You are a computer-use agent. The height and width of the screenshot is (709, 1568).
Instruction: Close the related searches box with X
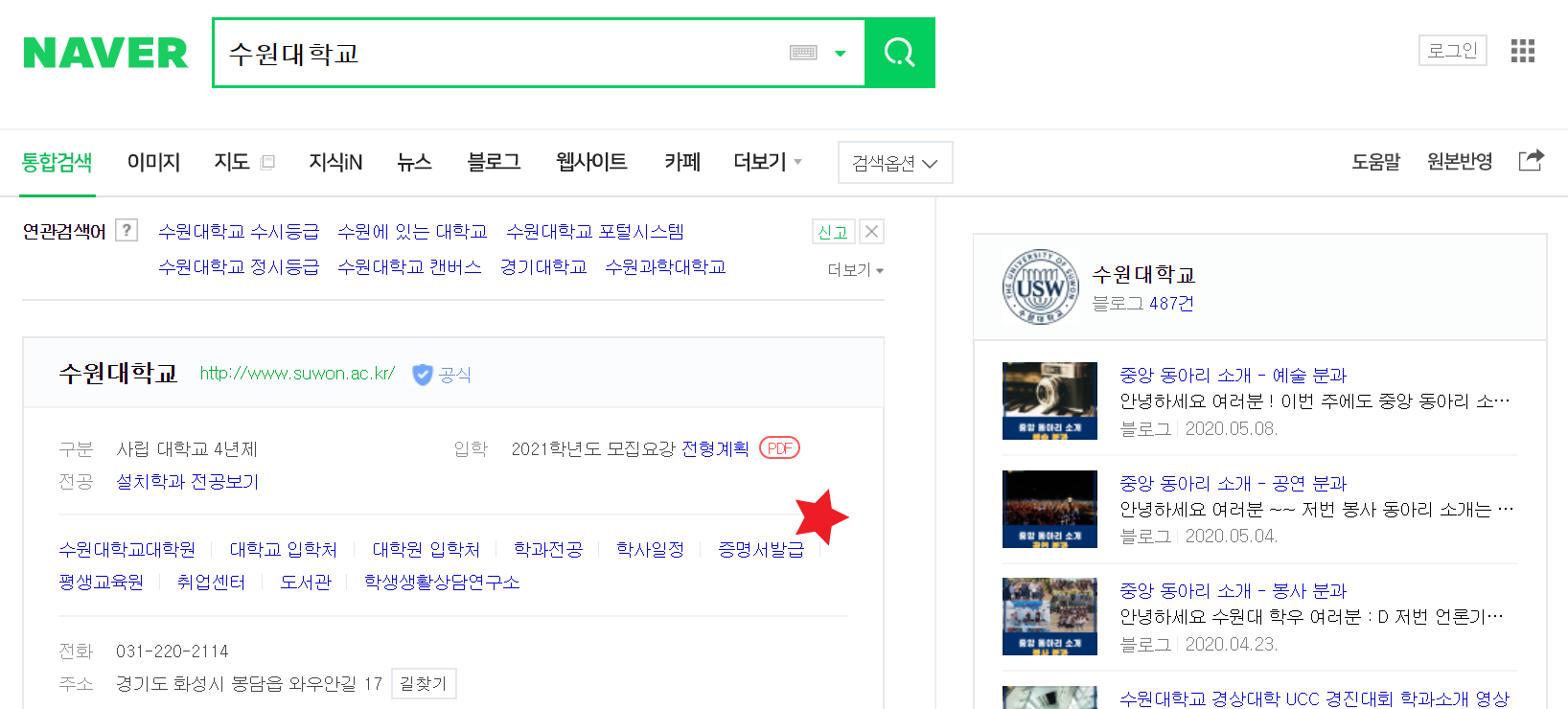pos(871,232)
